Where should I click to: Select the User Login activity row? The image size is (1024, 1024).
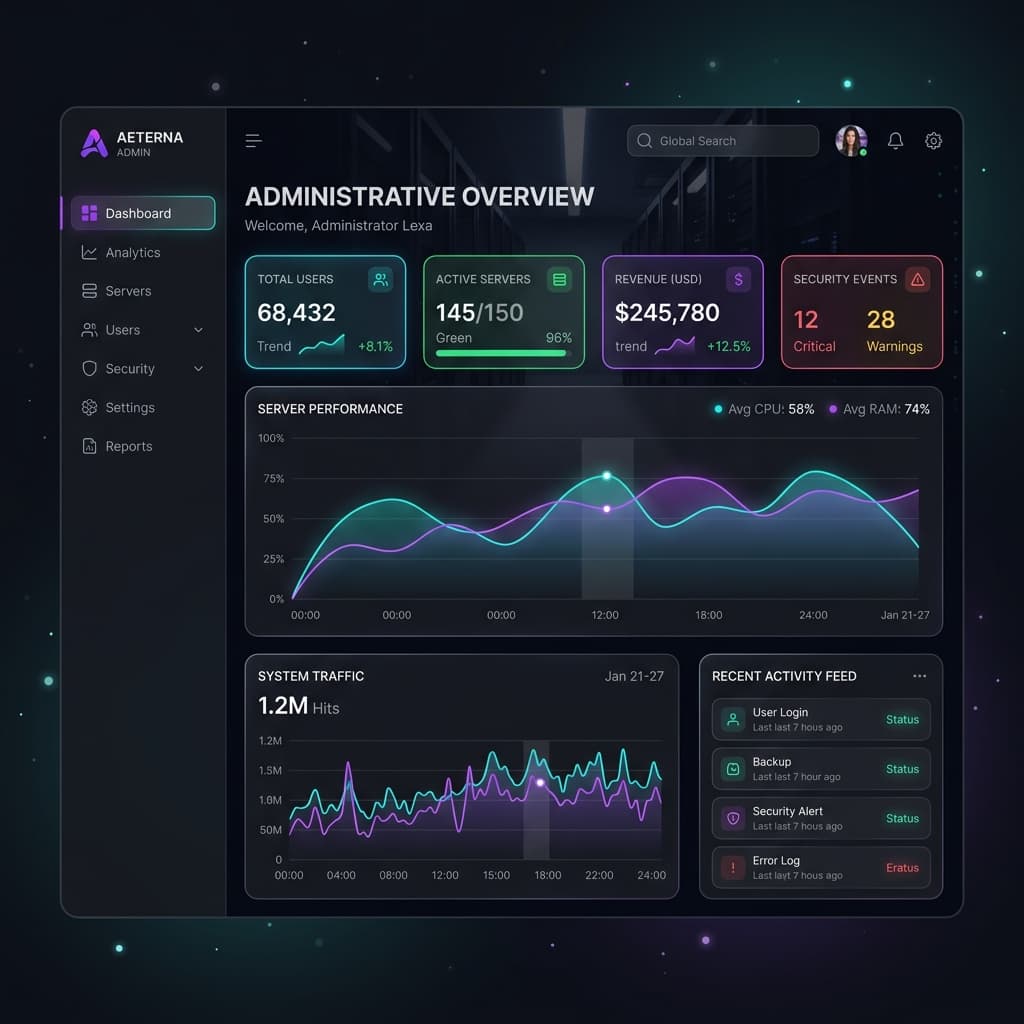(821, 720)
